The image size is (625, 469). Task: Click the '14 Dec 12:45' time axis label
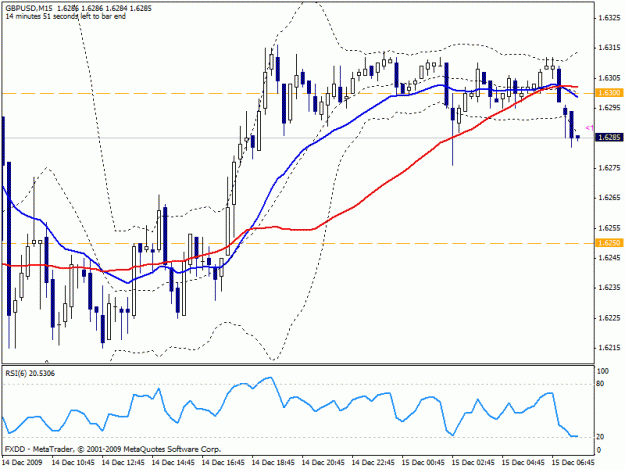[123, 463]
